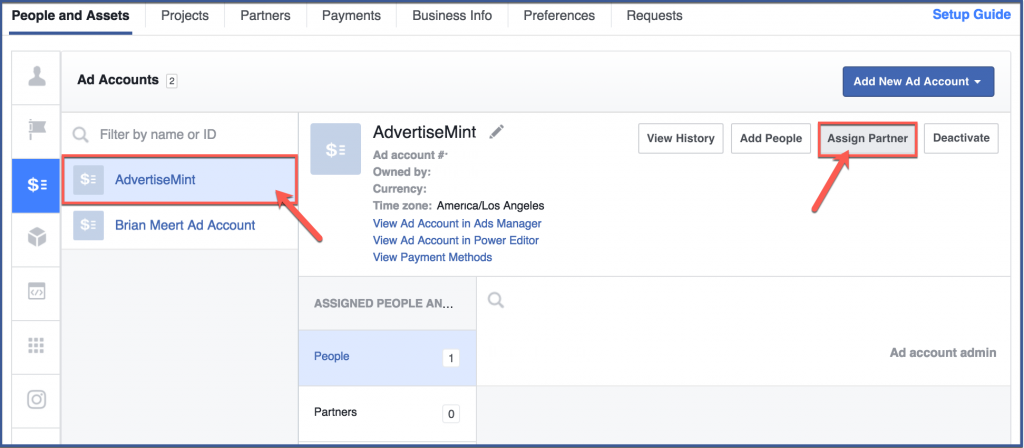Screen dimensions: 1024x448
Task: Open Instagram Accounts icon in sidebar
Action: (36, 399)
